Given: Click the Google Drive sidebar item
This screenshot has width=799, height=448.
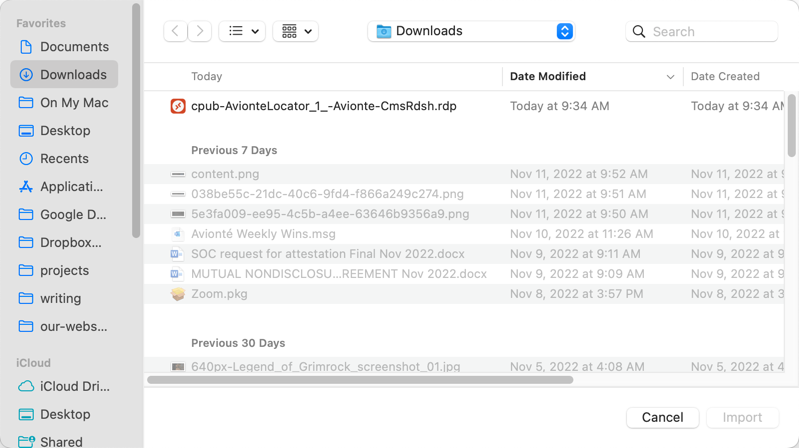Looking at the screenshot, I should point(72,215).
